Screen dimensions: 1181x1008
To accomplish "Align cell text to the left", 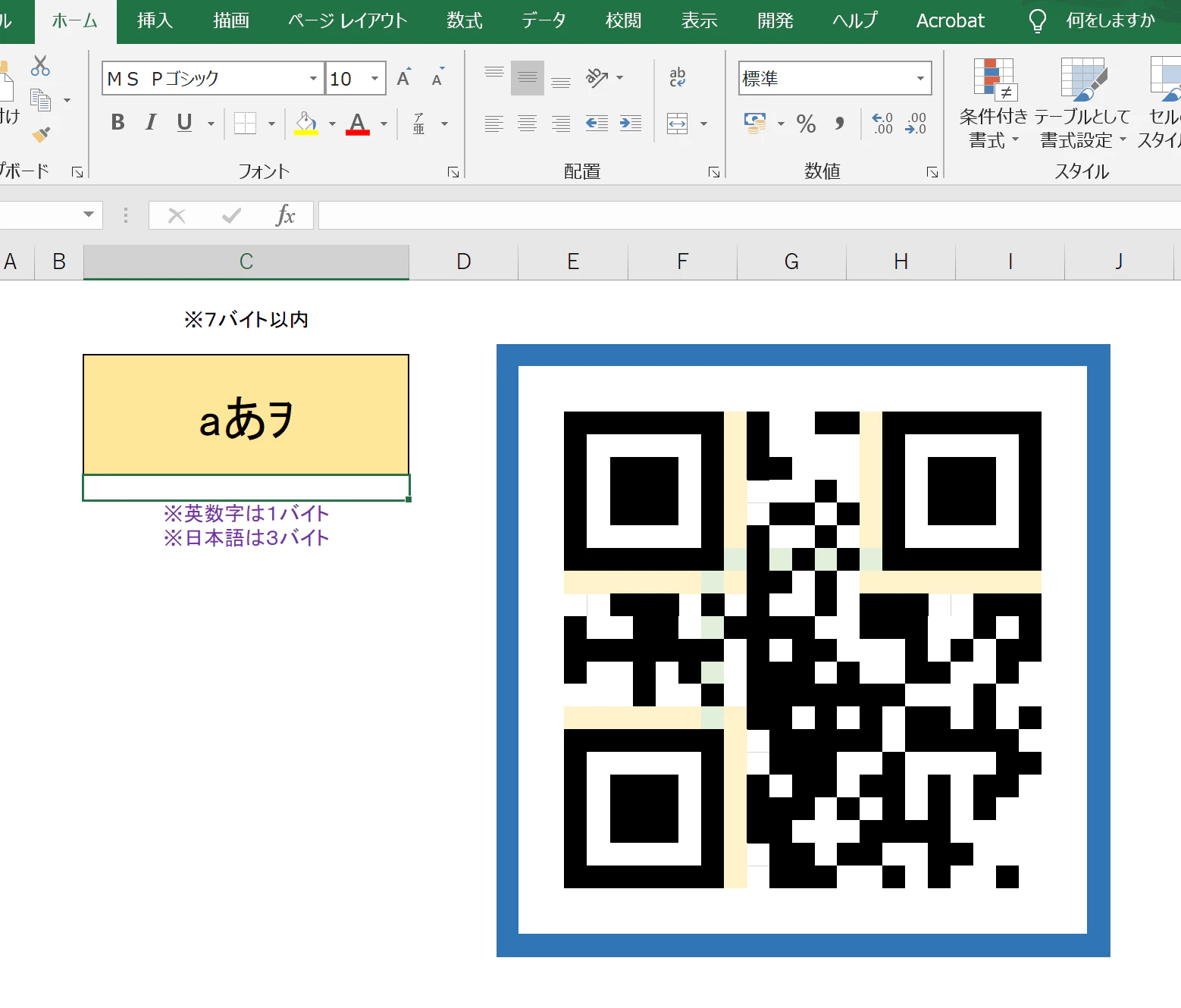I will (x=494, y=124).
